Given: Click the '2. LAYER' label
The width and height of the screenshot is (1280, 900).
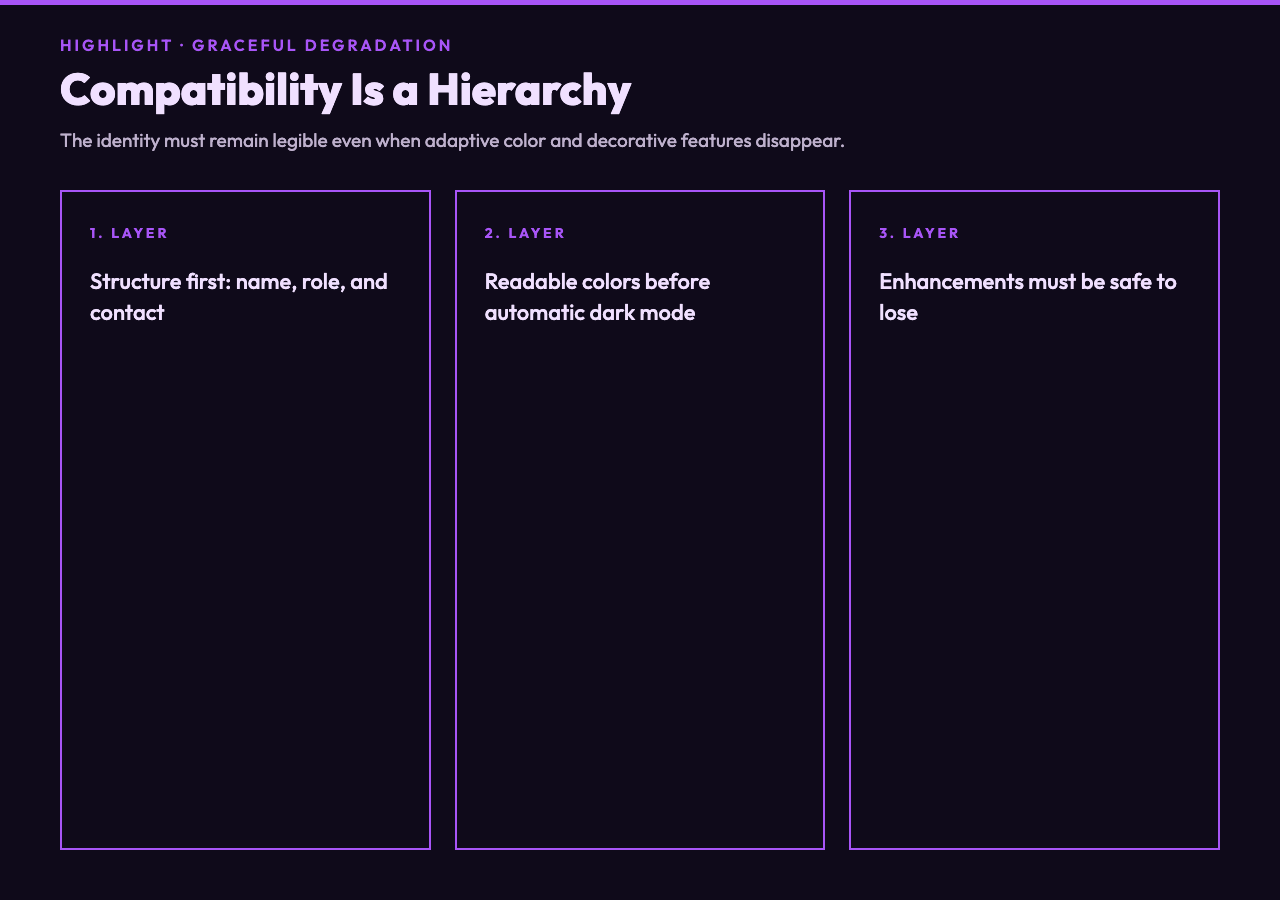Looking at the screenshot, I should 525,233.
